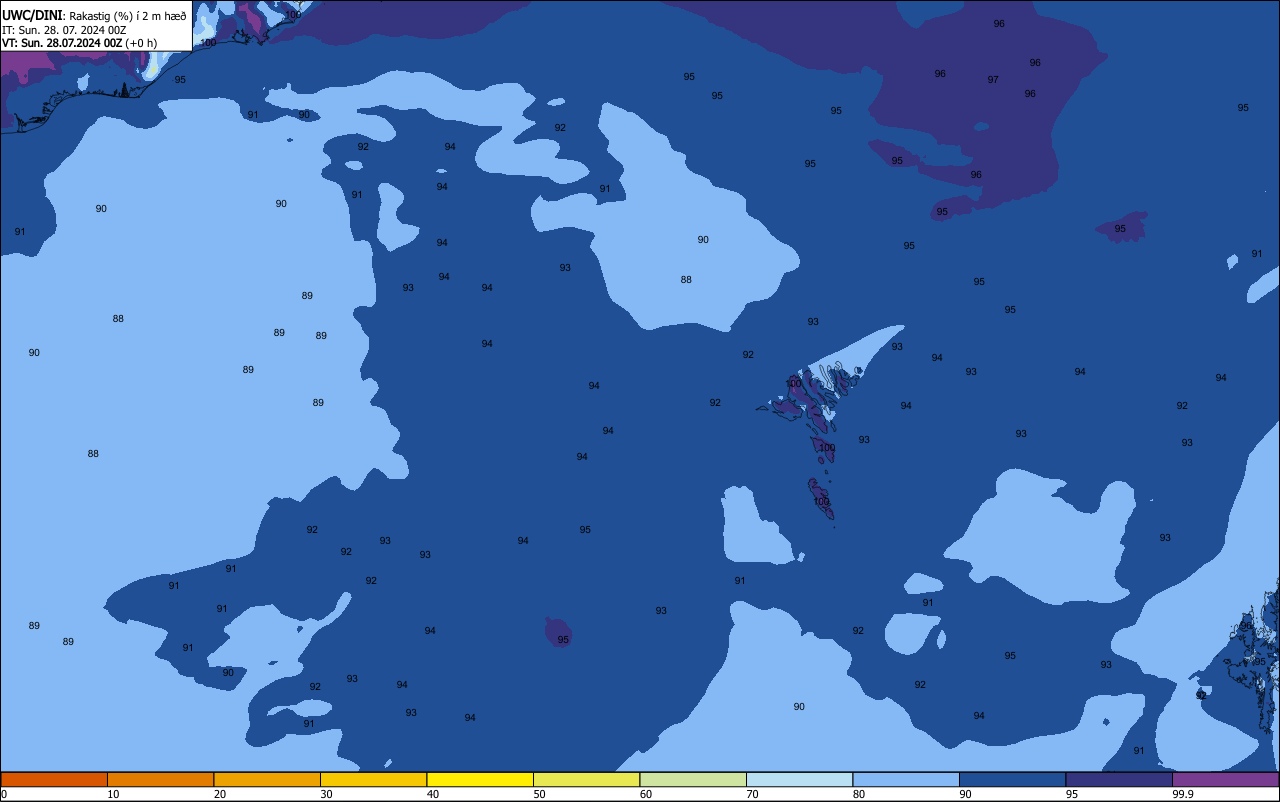1280x802 pixels.
Task: Select the "IT: Sun. 28. 07. 2024 00Z" line
Action: coord(64,29)
